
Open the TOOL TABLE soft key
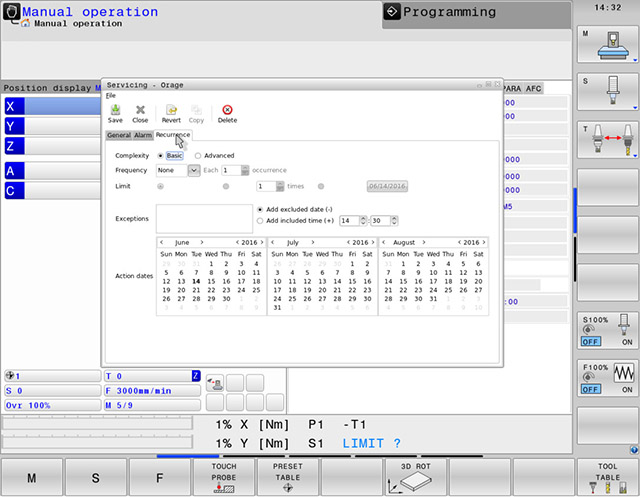[x=607, y=477]
